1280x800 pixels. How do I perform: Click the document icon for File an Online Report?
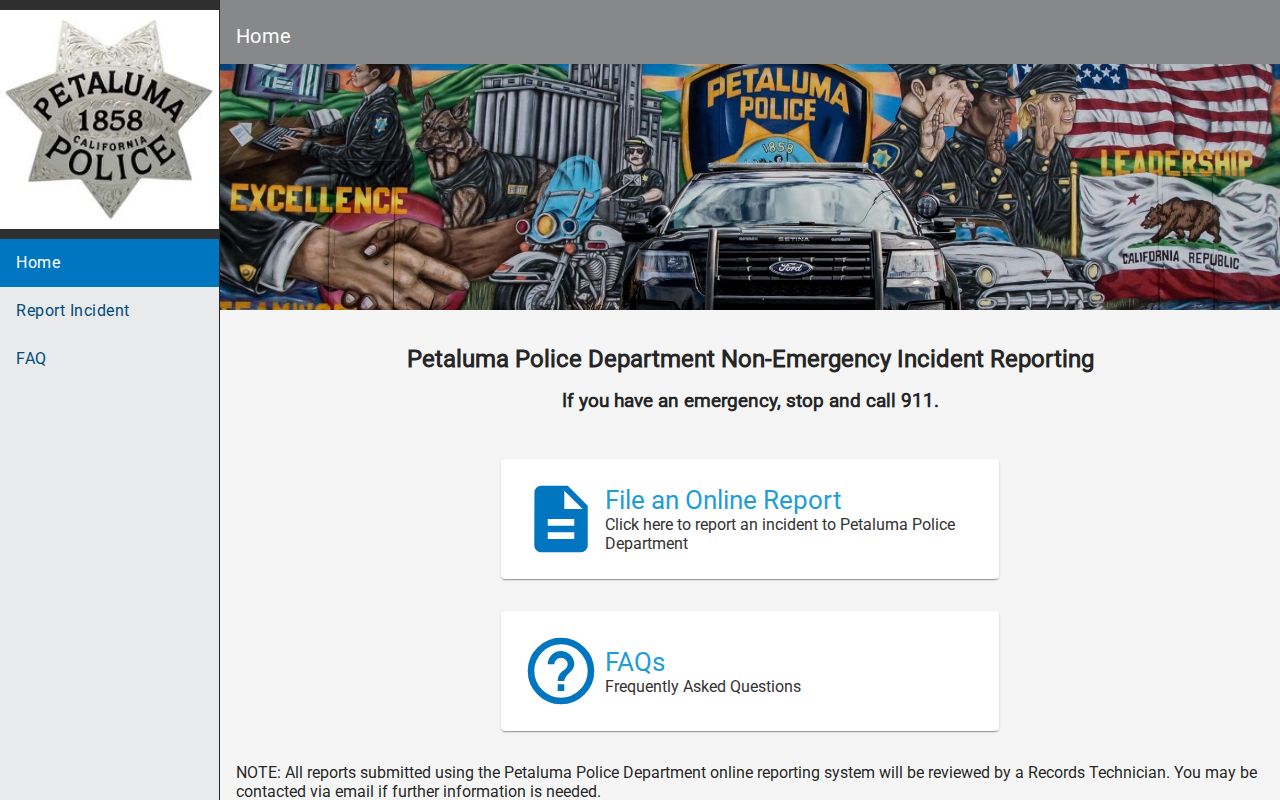click(561, 519)
